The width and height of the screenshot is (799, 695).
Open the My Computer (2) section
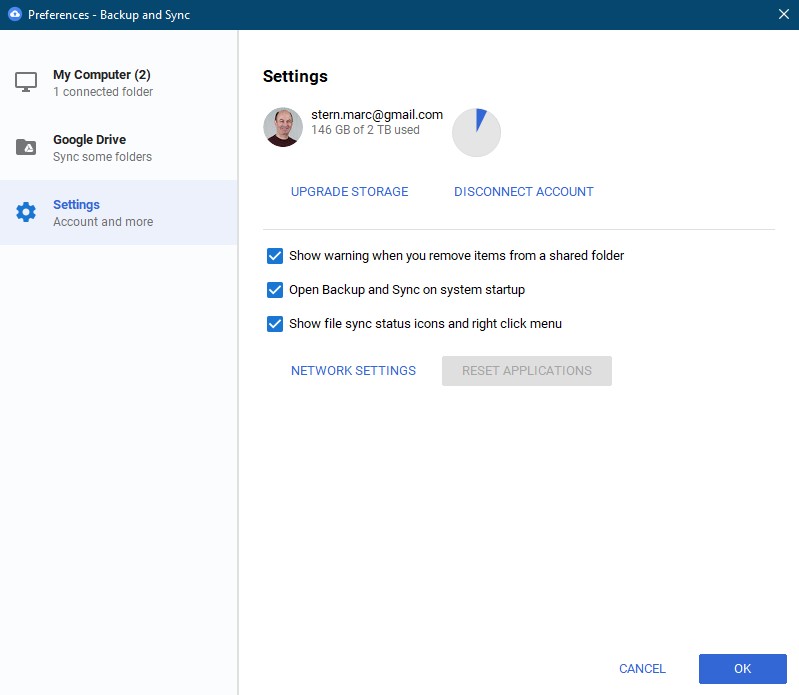click(x=119, y=83)
